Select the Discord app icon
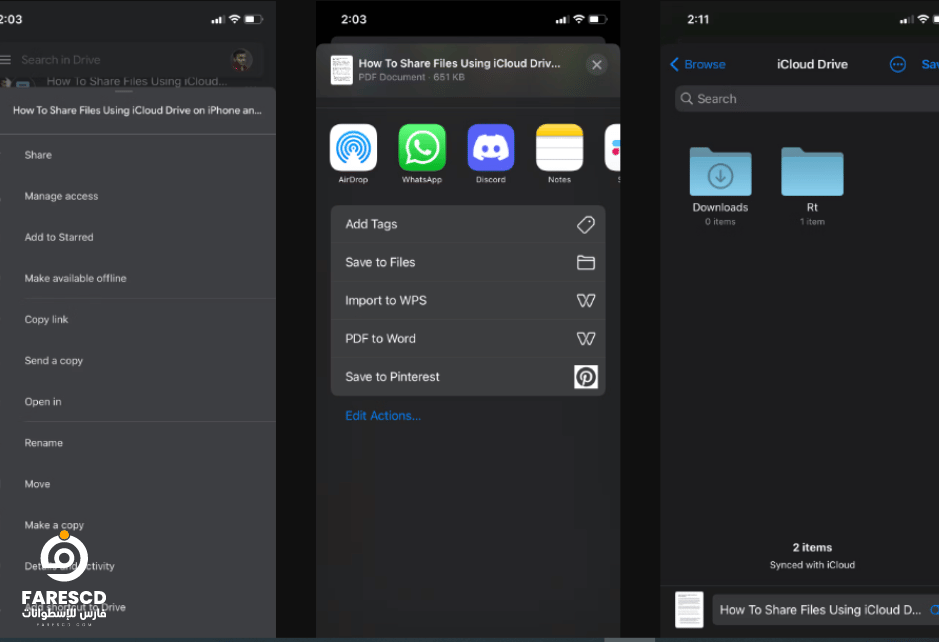 [x=491, y=147]
